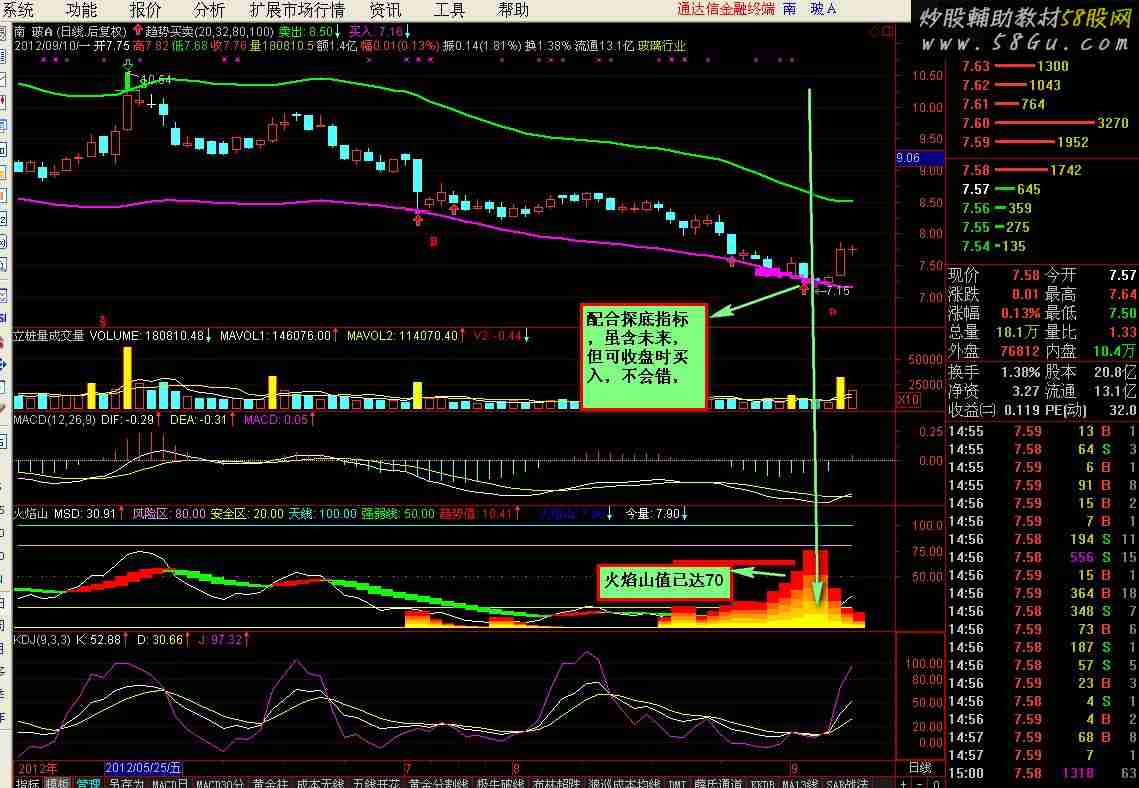This screenshot has width=1139, height=788.
Task: Switch to the 指标 tab at bottom
Action: click(x=28, y=783)
